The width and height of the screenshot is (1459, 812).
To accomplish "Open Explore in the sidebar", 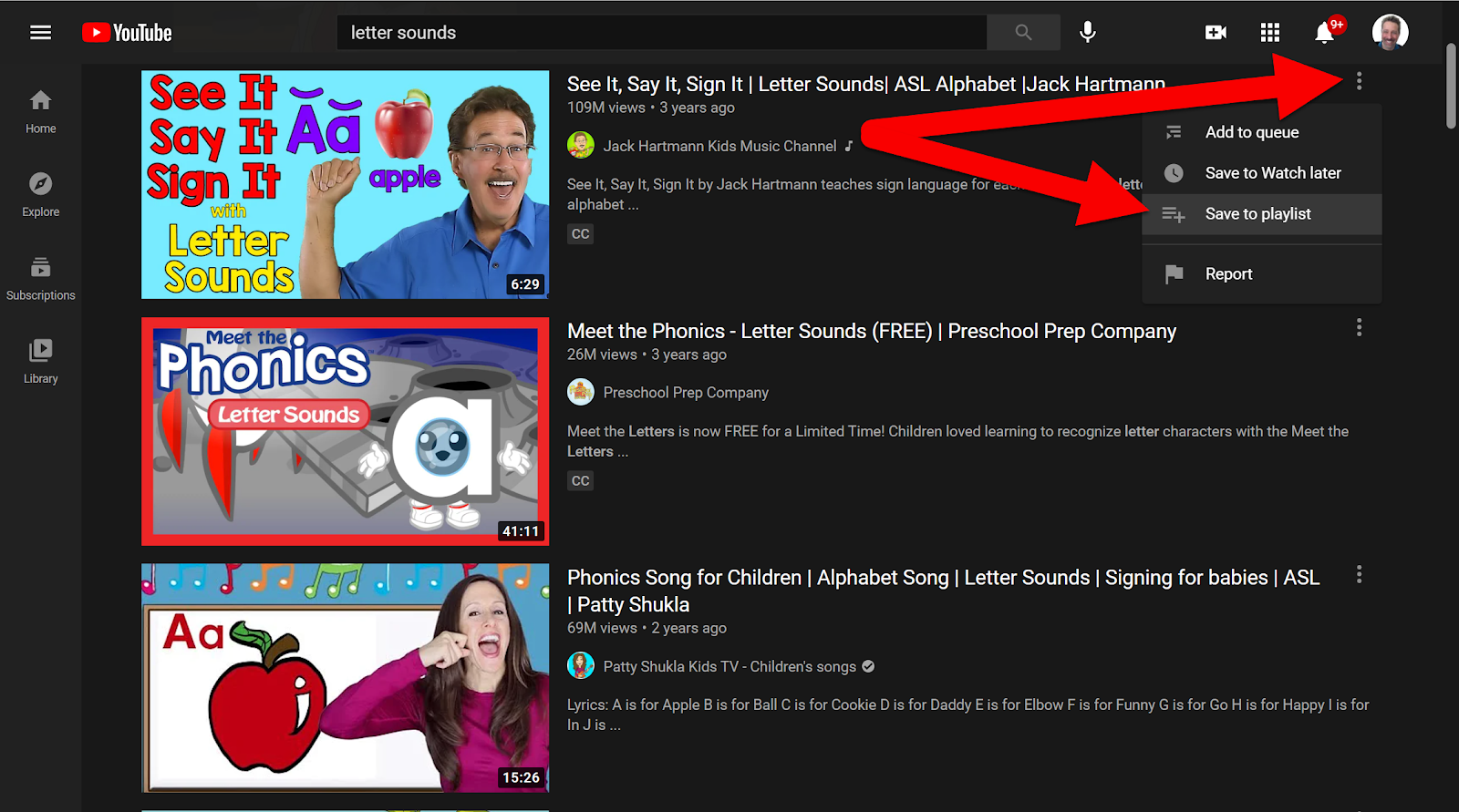I will (40, 194).
